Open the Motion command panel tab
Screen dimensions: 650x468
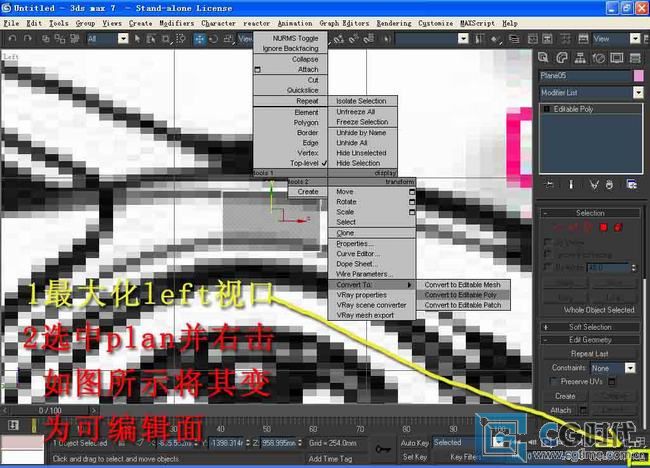pos(599,58)
